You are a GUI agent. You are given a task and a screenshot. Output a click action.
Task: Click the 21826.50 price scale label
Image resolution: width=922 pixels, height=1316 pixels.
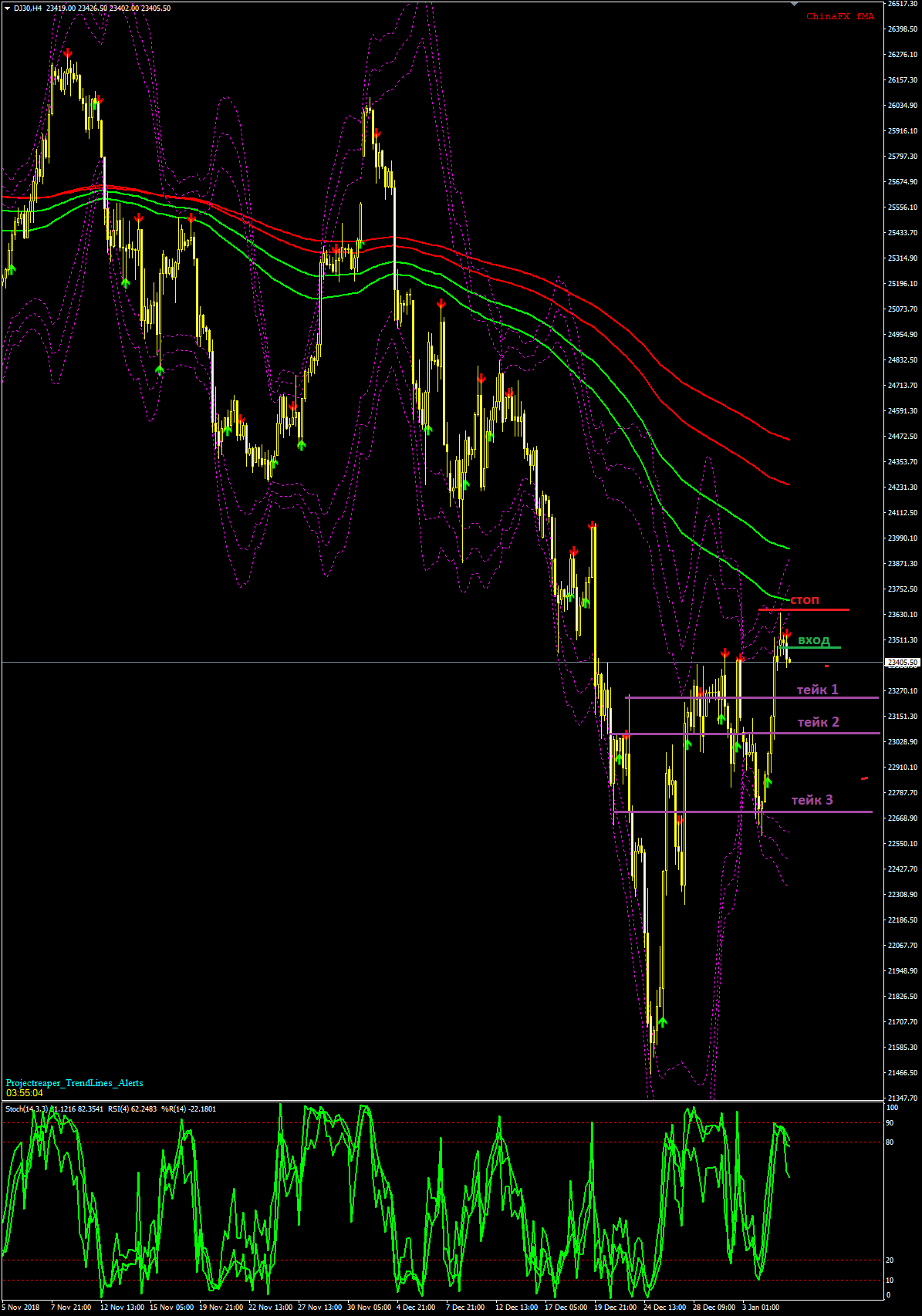tap(903, 997)
